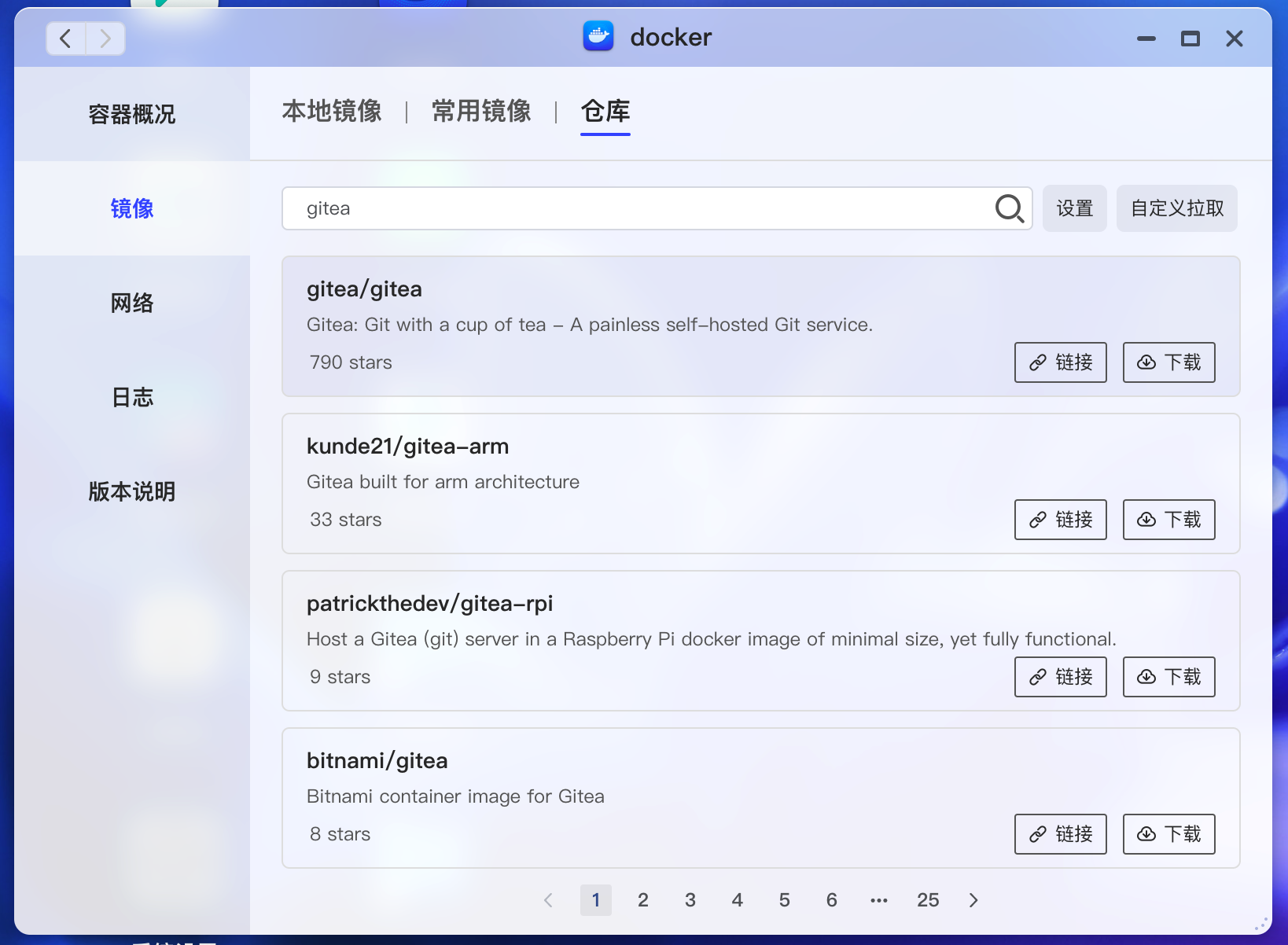Go back with the left arrow button
Viewport: 1288px width, 945px height.
(66, 38)
